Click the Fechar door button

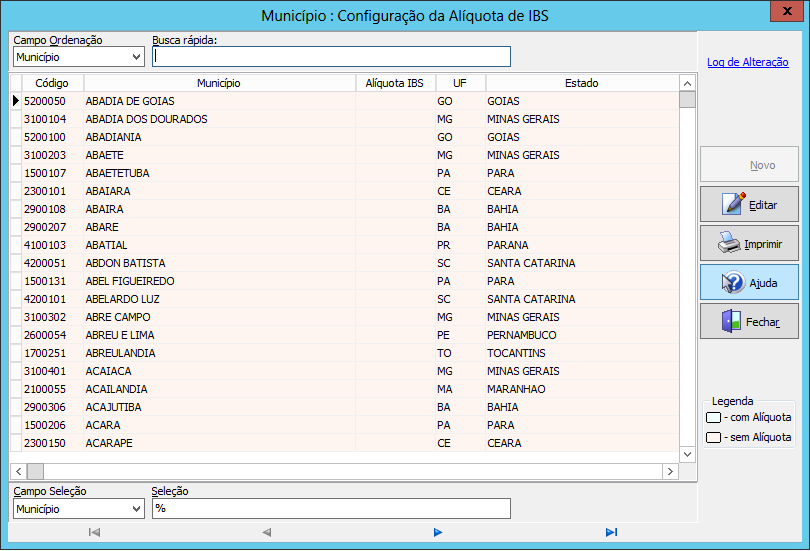[749, 322]
